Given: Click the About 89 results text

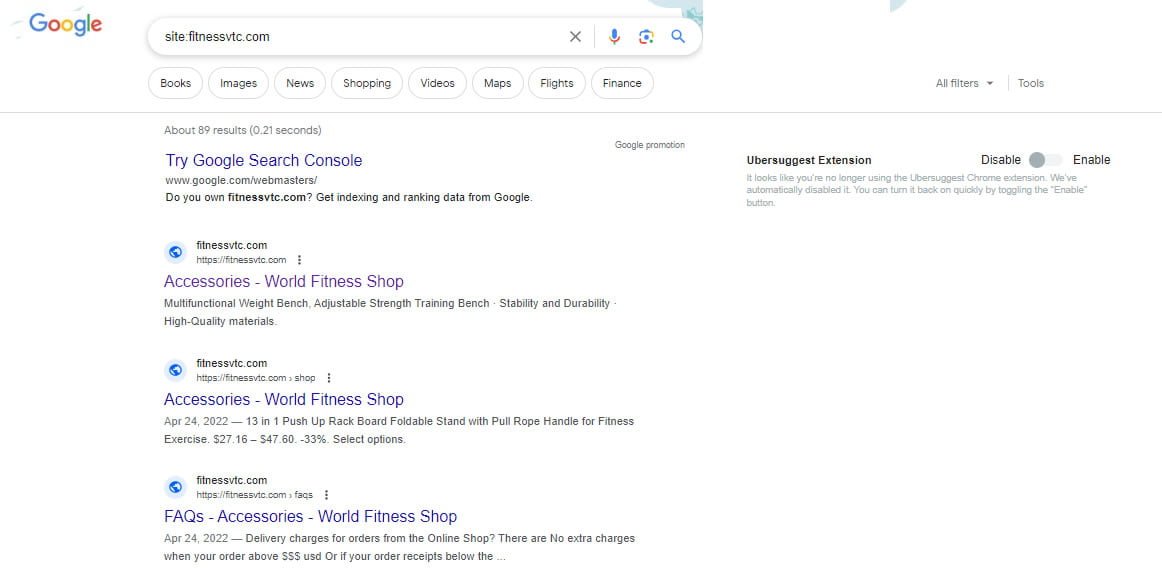Looking at the screenshot, I should (243, 130).
